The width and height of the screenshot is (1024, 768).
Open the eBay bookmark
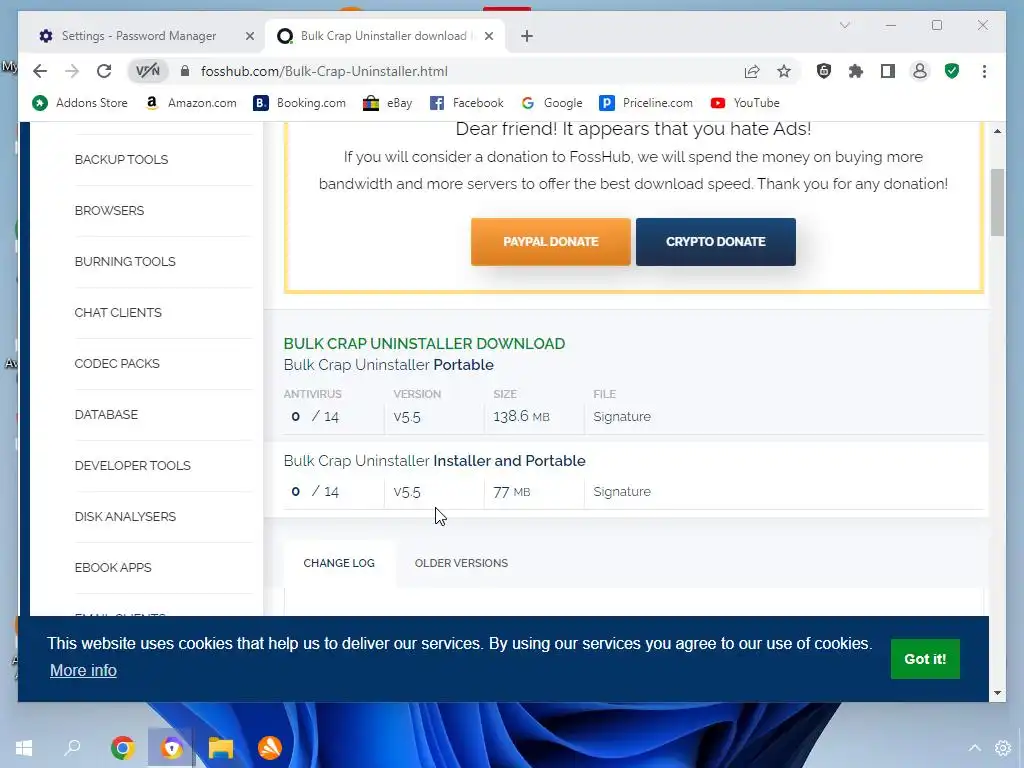pyautogui.click(x=388, y=103)
